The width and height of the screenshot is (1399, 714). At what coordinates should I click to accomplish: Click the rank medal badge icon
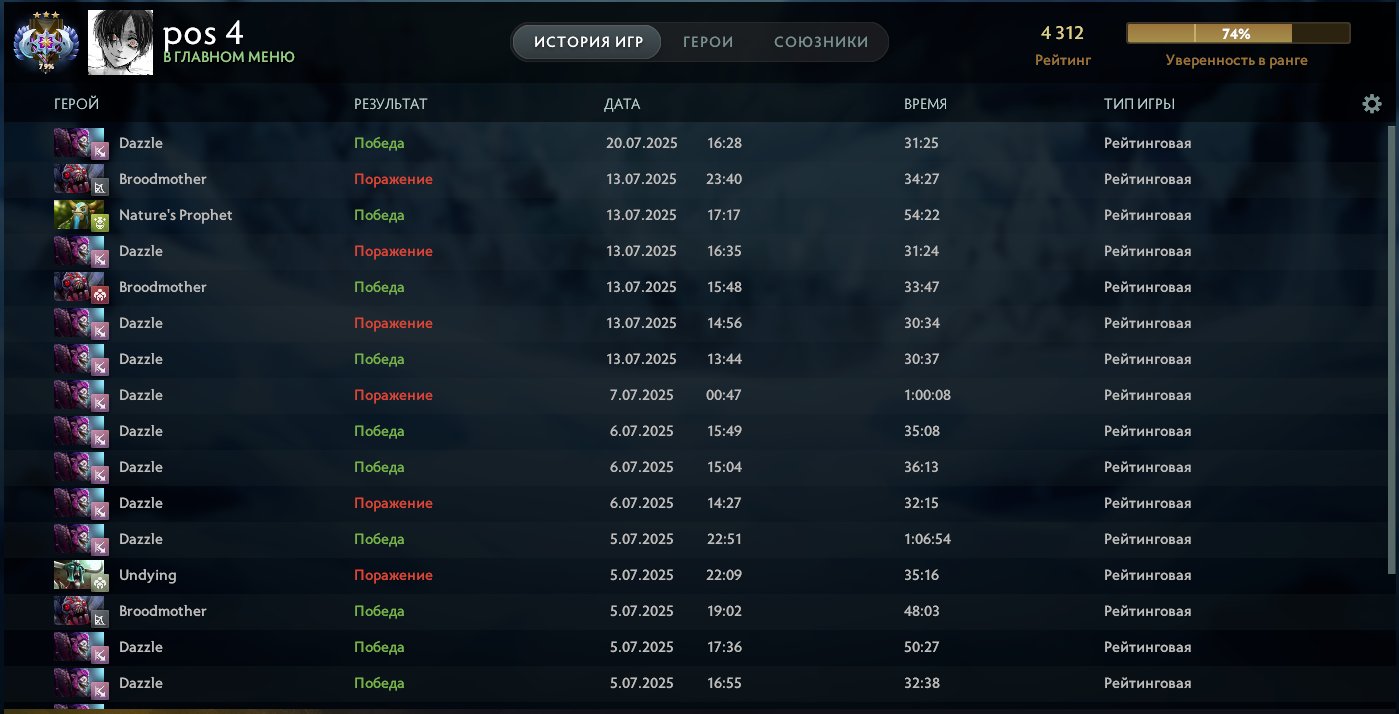point(46,43)
